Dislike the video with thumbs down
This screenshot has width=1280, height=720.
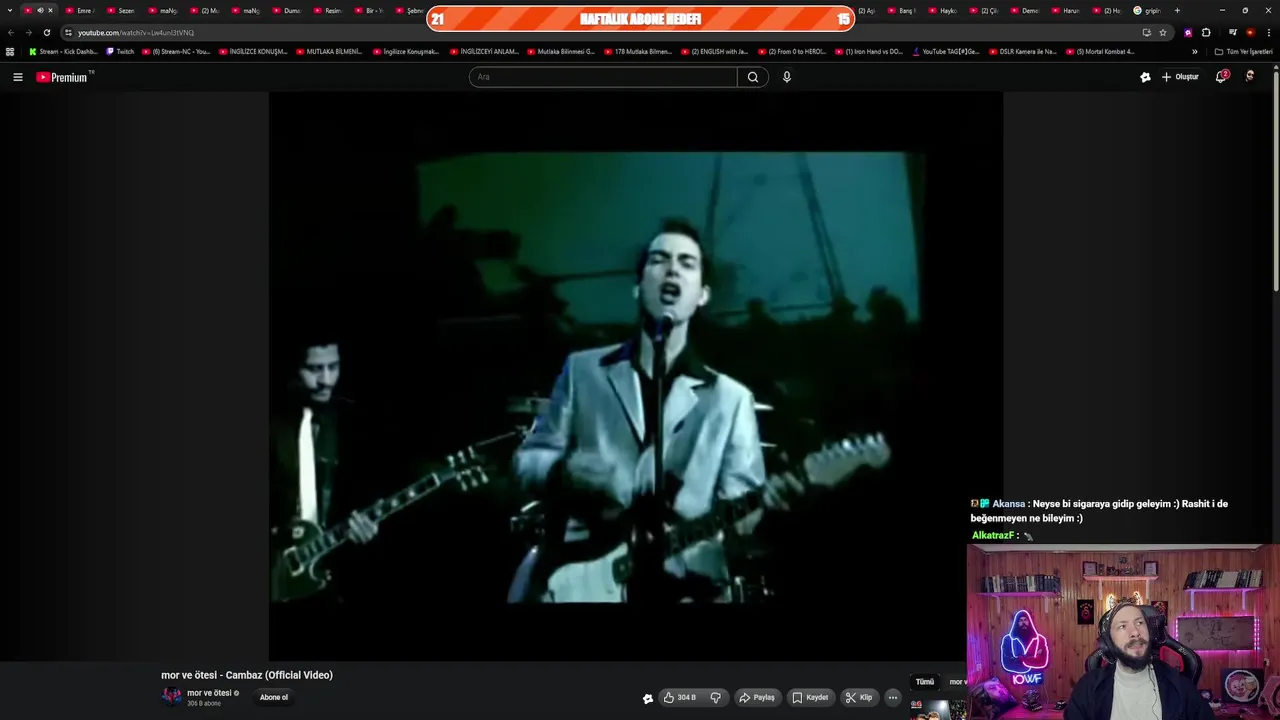click(x=716, y=697)
